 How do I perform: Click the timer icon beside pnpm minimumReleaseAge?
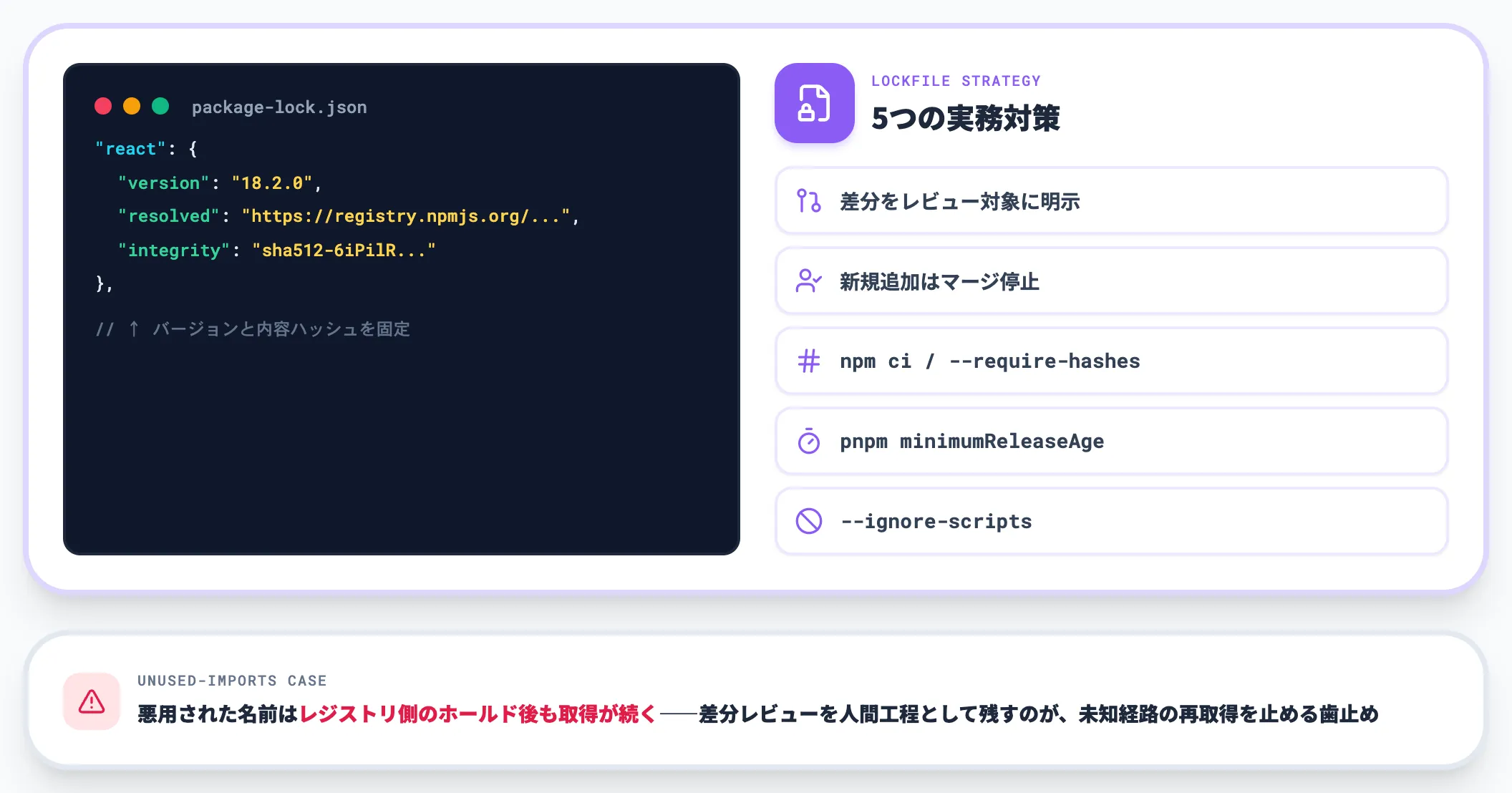(809, 442)
